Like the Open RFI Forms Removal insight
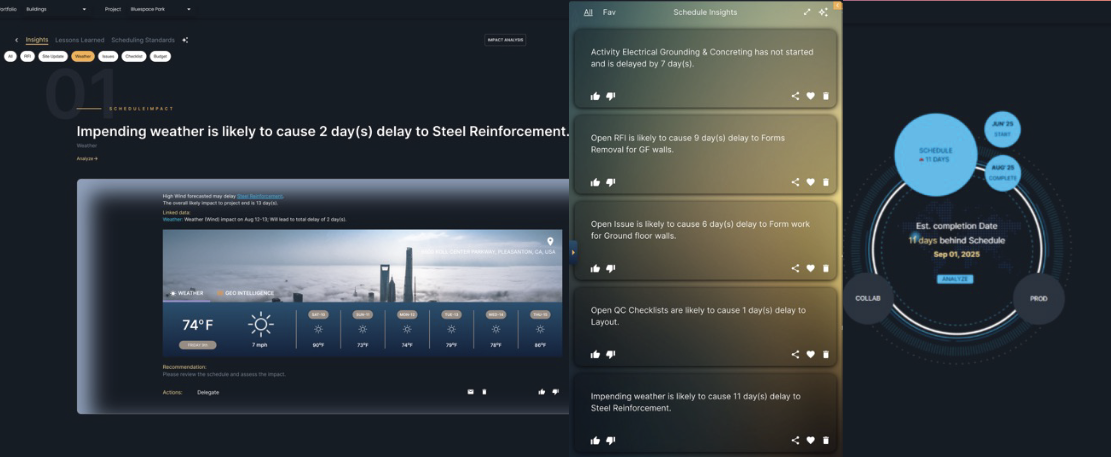The image size is (1111, 457). (x=595, y=182)
